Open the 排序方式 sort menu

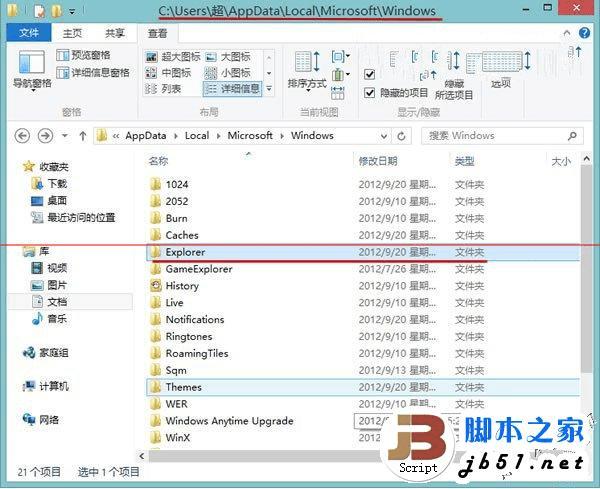coord(307,72)
